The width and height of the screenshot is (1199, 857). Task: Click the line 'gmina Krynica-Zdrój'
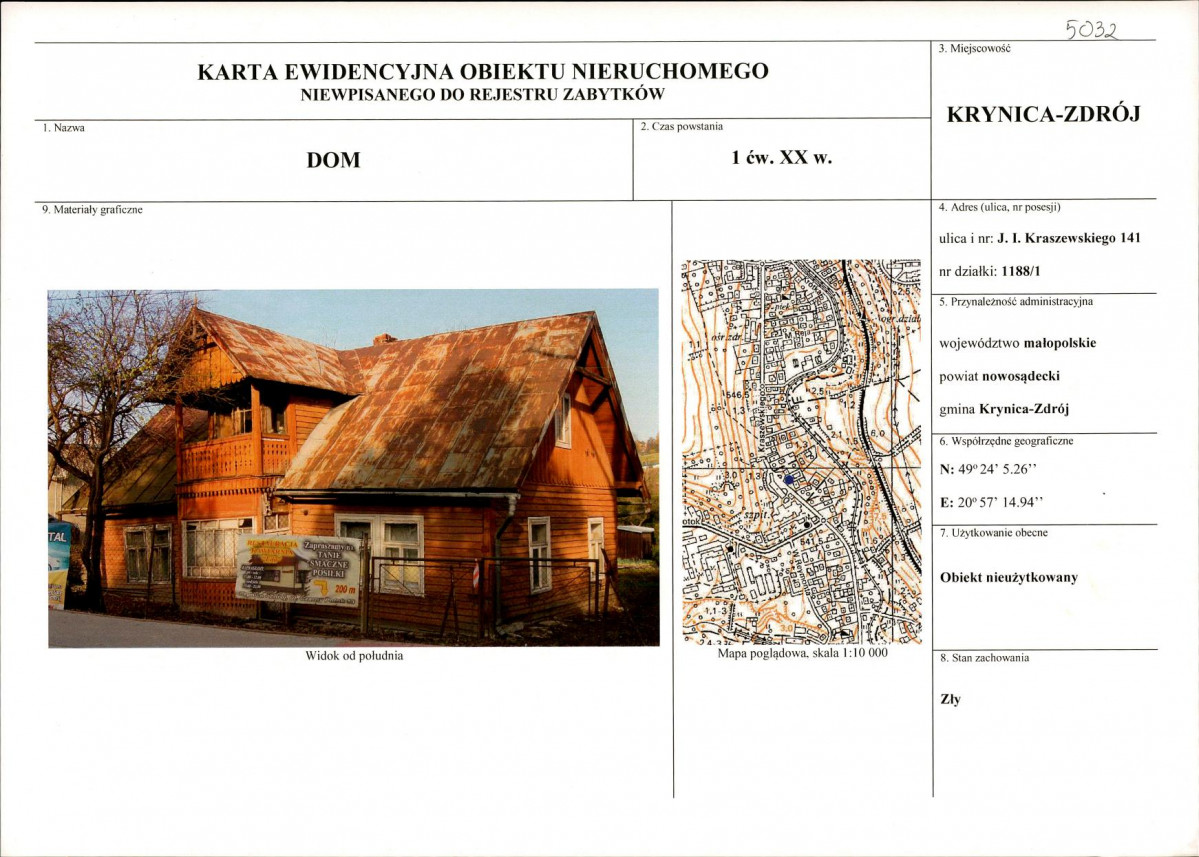point(1004,409)
